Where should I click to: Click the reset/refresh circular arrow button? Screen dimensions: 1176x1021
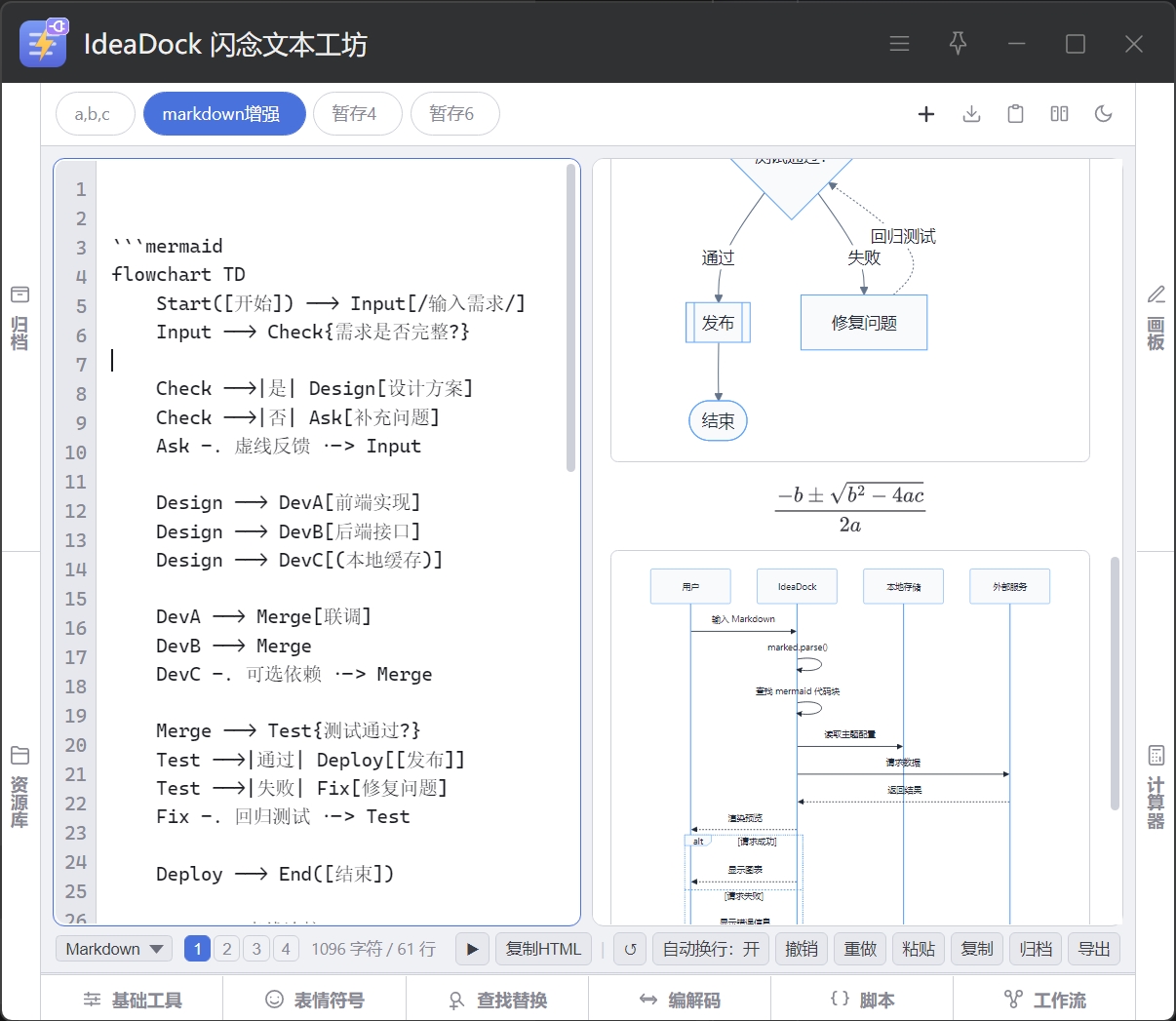[630, 949]
